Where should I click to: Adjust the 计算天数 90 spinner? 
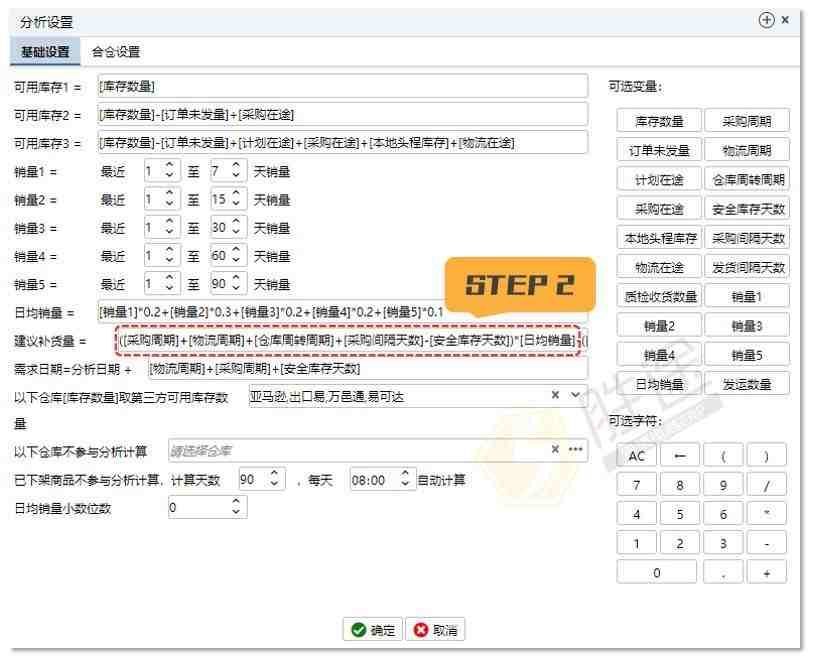point(275,480)
